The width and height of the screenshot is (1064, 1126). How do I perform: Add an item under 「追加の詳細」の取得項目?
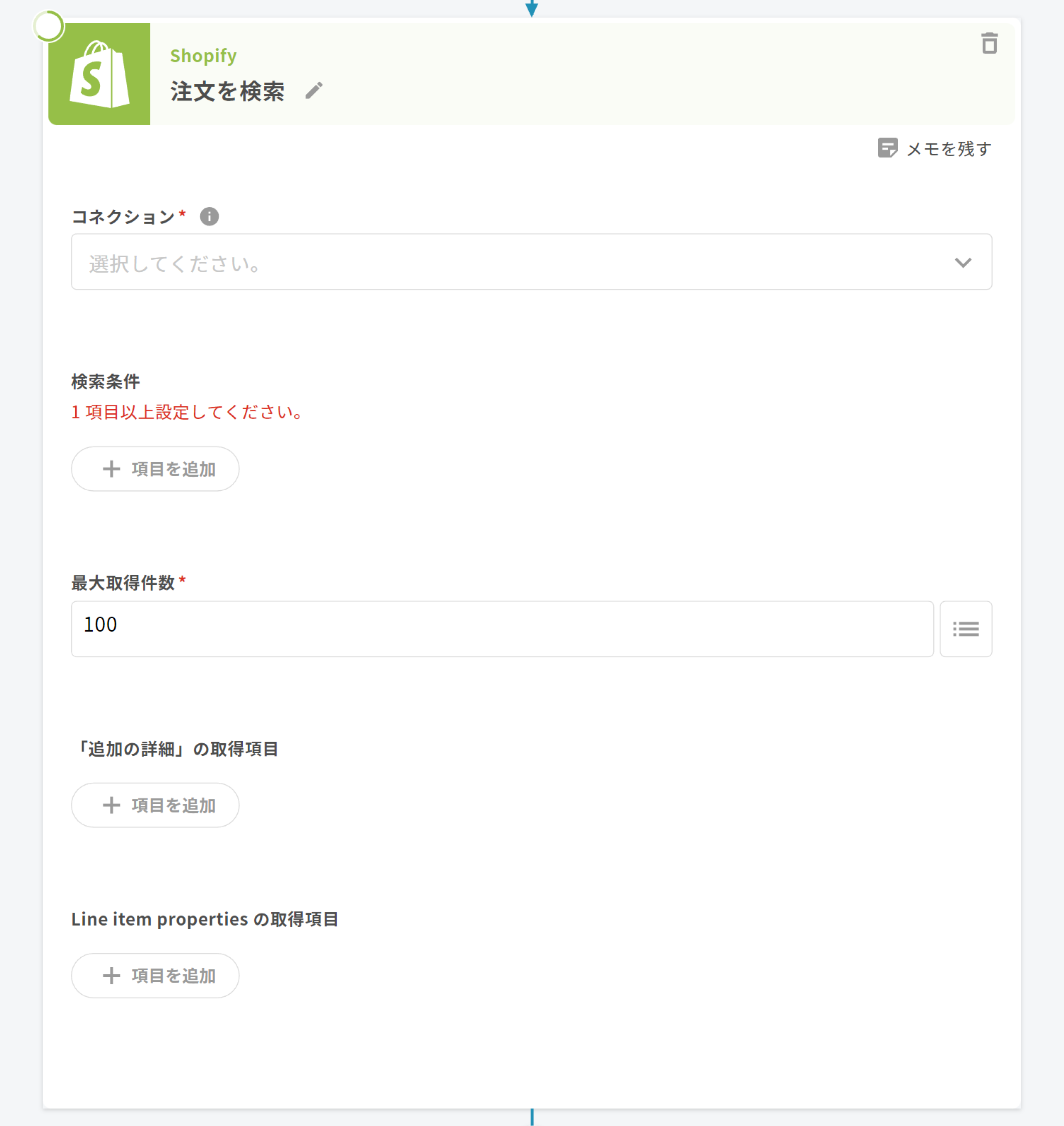(155, 805)
